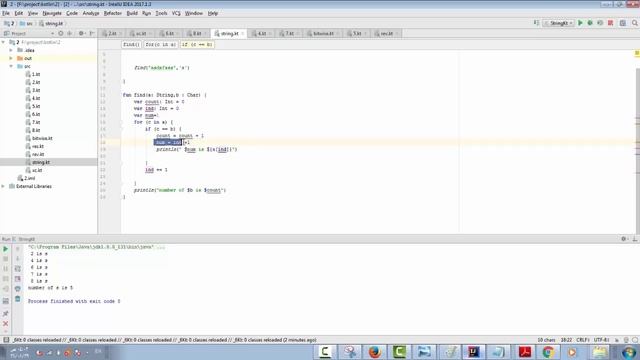Switch to the rec.kt editor tab

386,33
